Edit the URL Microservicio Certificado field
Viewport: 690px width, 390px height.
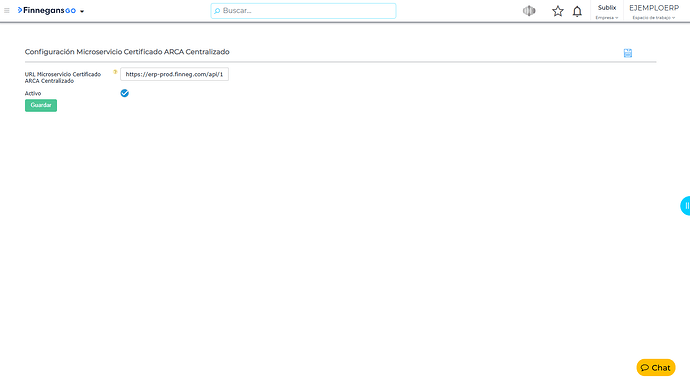[174, 74]
